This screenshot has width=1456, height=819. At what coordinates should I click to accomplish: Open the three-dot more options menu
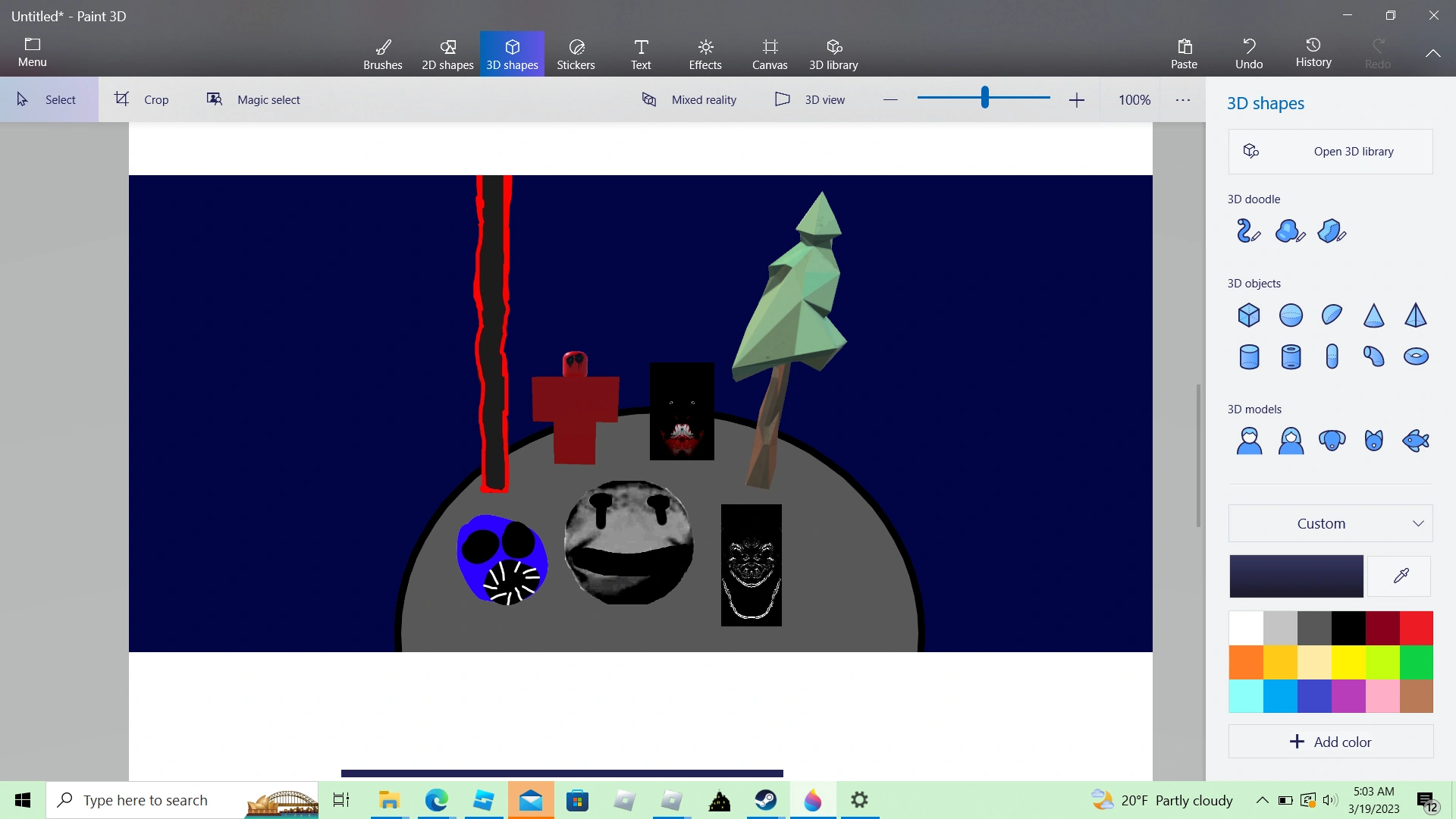pos(1182,99)
